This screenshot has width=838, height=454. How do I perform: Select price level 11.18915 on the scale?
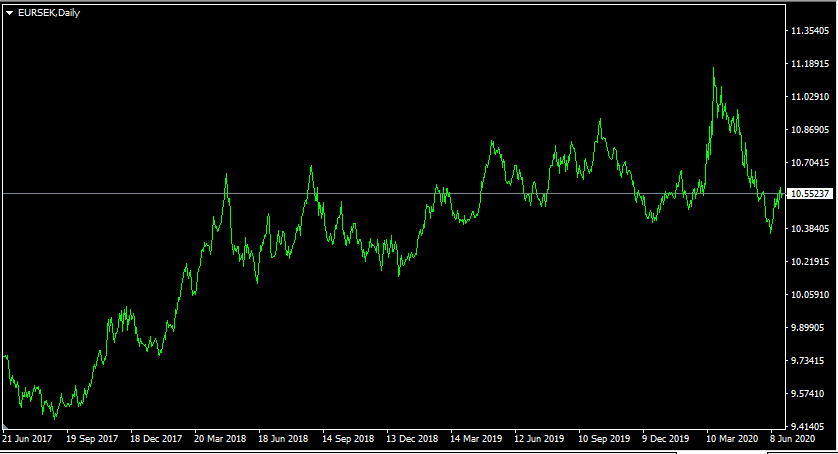click(810, 64)
